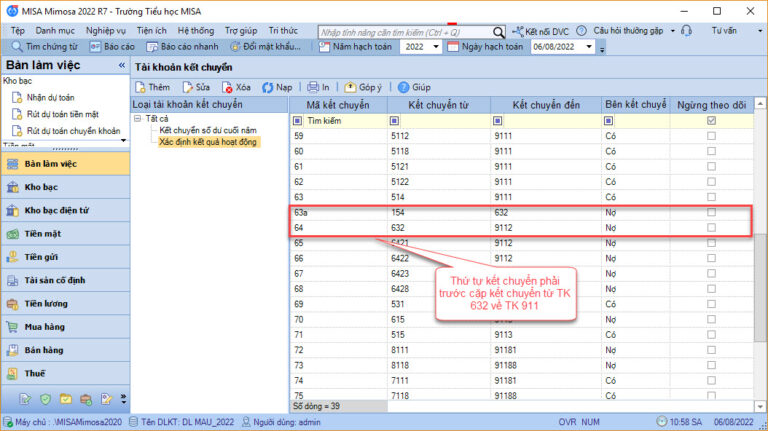Open the Hệ thống menu
This screenshot has height=431, width=768.
click(196, 31)
